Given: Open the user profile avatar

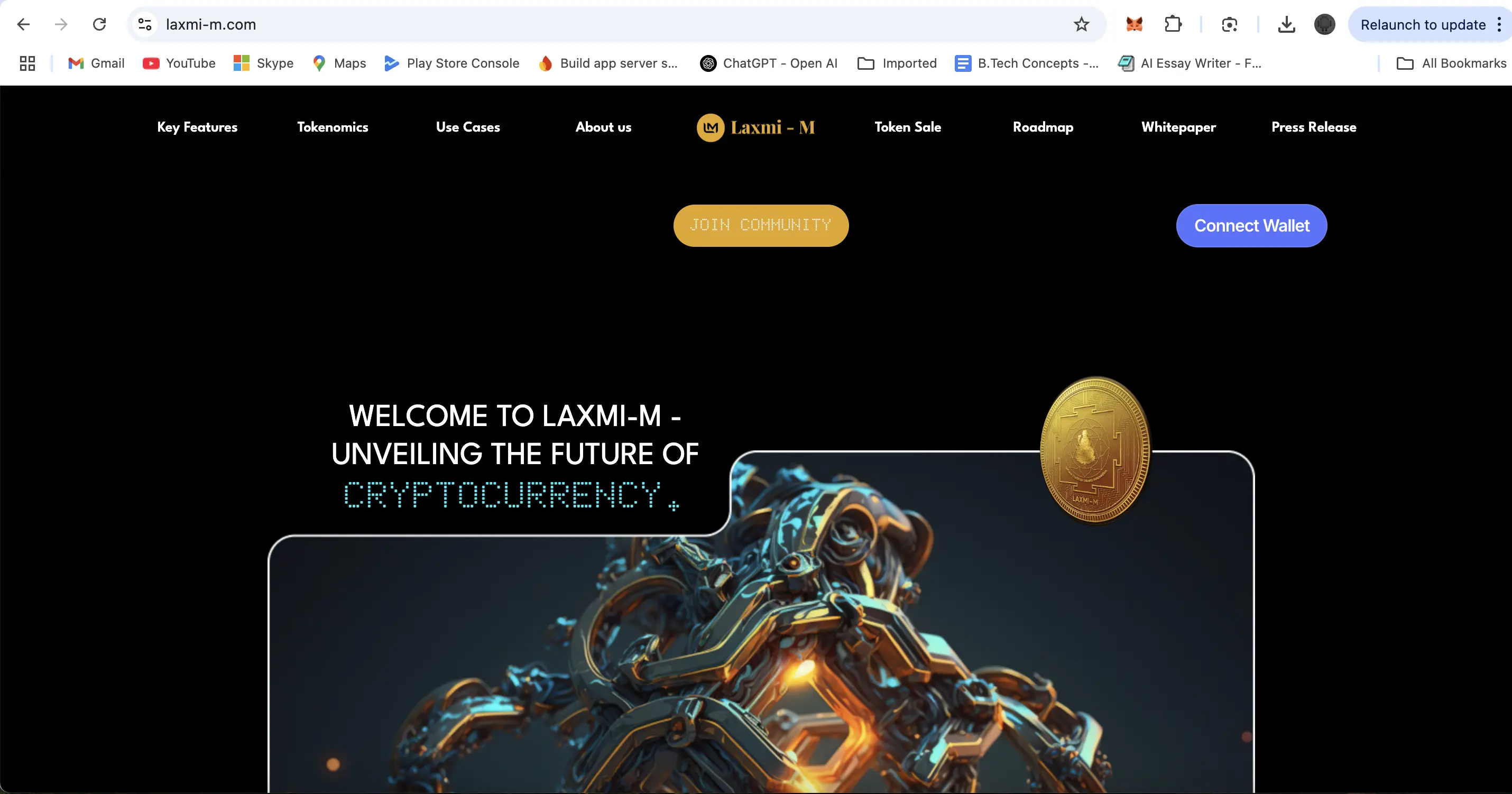Looking at the screenshot, I should (x=1324, y=24).
